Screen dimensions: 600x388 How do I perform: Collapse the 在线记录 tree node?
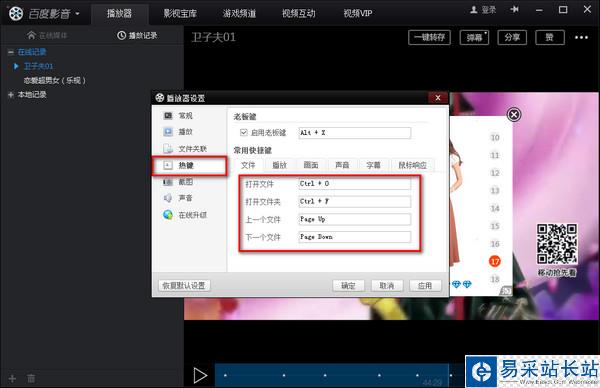(x=11, y=52)
